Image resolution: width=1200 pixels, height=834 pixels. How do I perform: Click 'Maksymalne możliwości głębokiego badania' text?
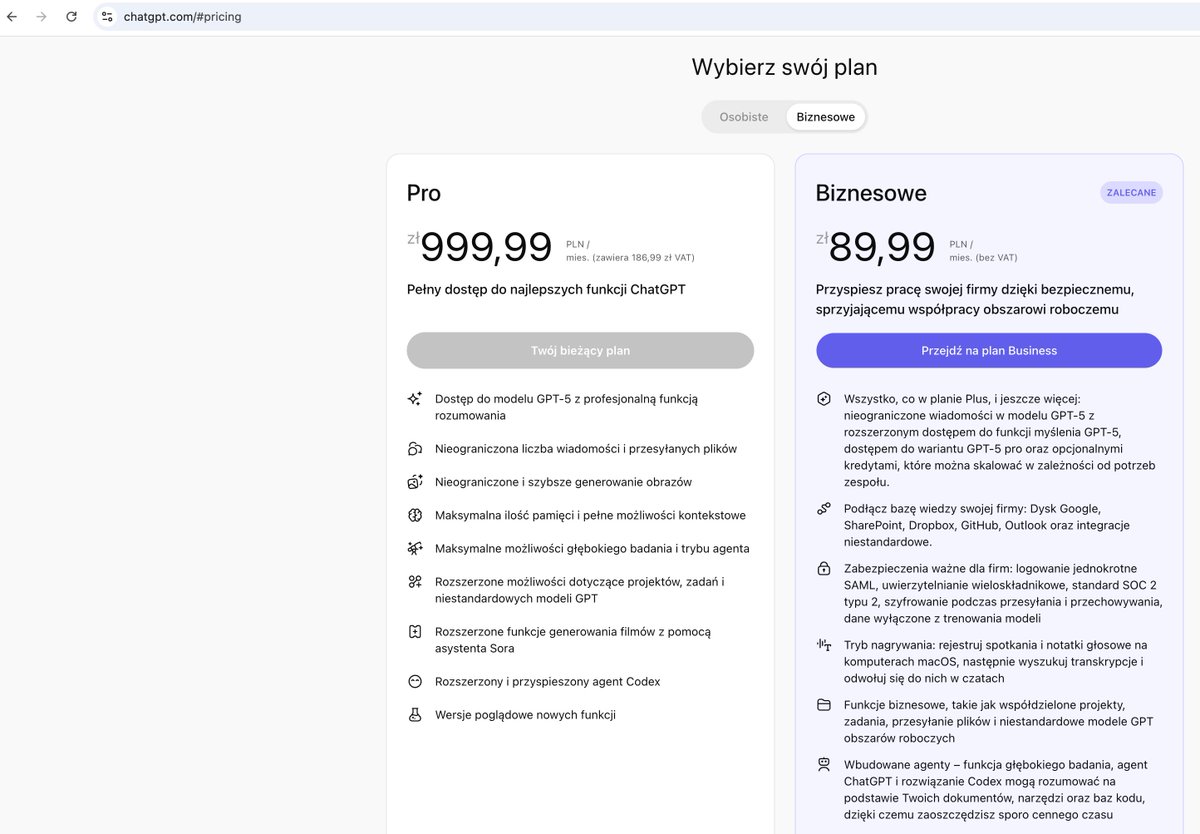pos(592,548)
